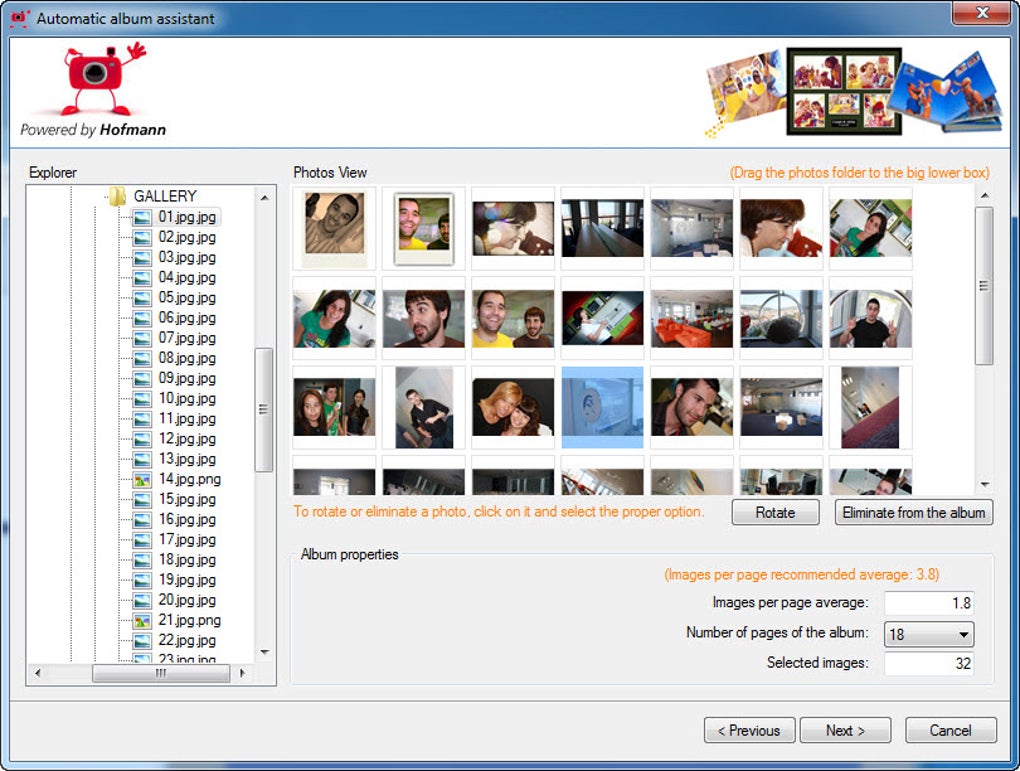
Task: Click the Explorer vertical scrollbar thumb
Action: 263,409
